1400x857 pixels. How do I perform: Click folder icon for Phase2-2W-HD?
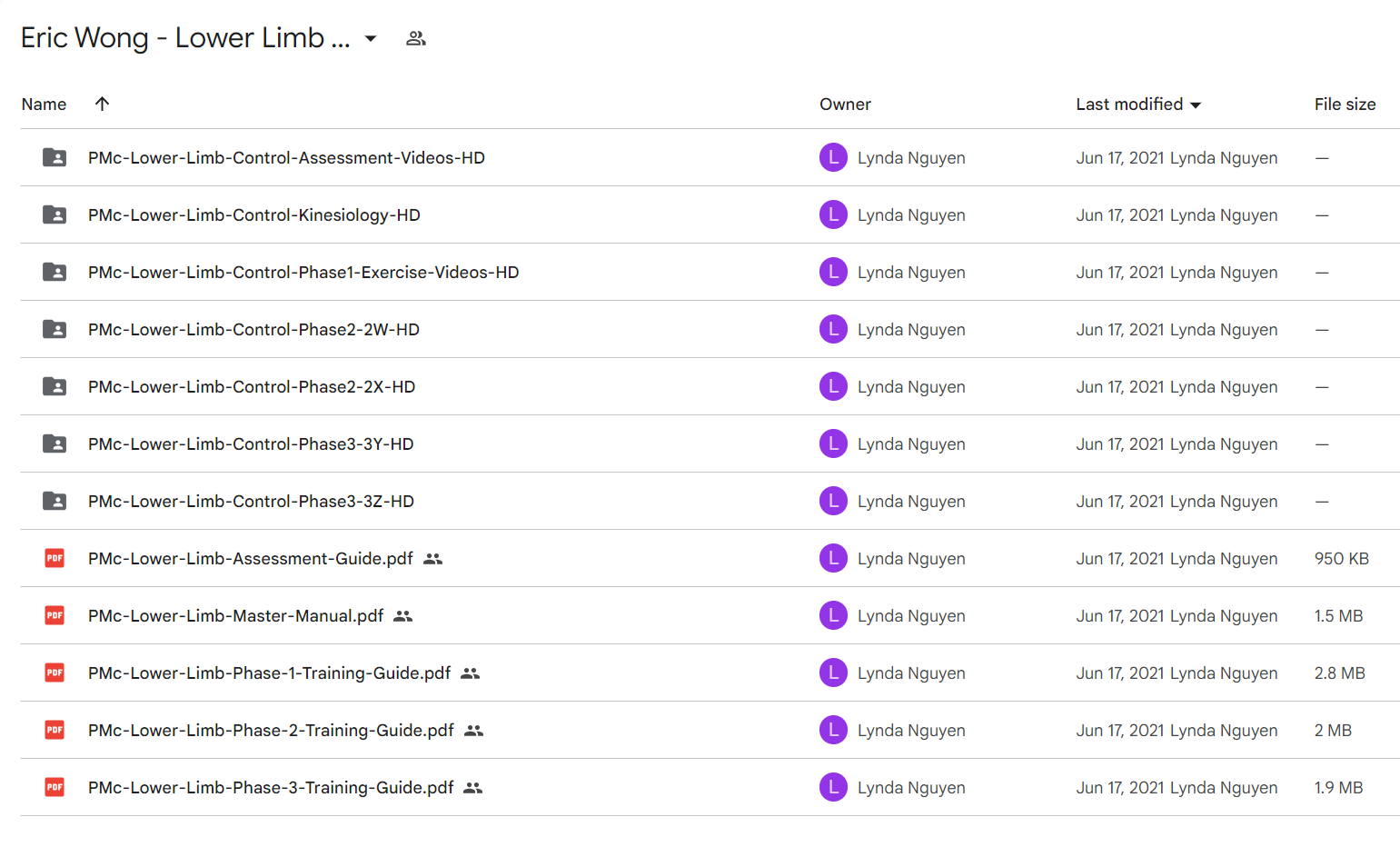[x=55, y=329]
